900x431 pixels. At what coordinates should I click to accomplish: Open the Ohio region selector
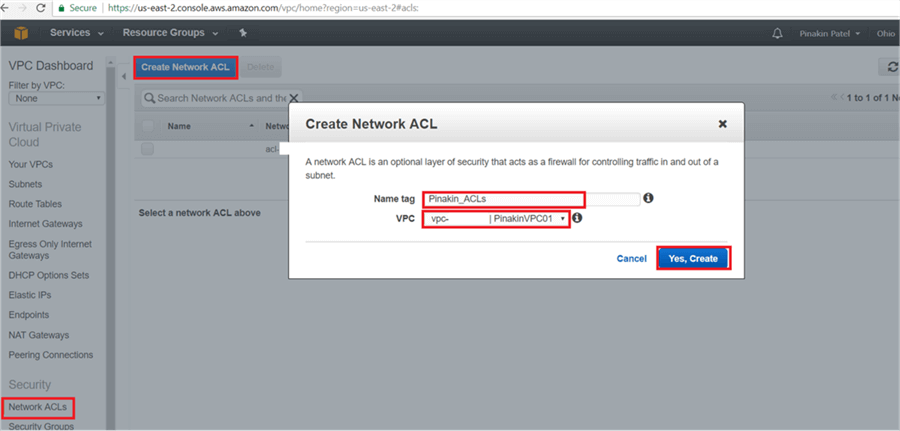(x=885, y=33)
